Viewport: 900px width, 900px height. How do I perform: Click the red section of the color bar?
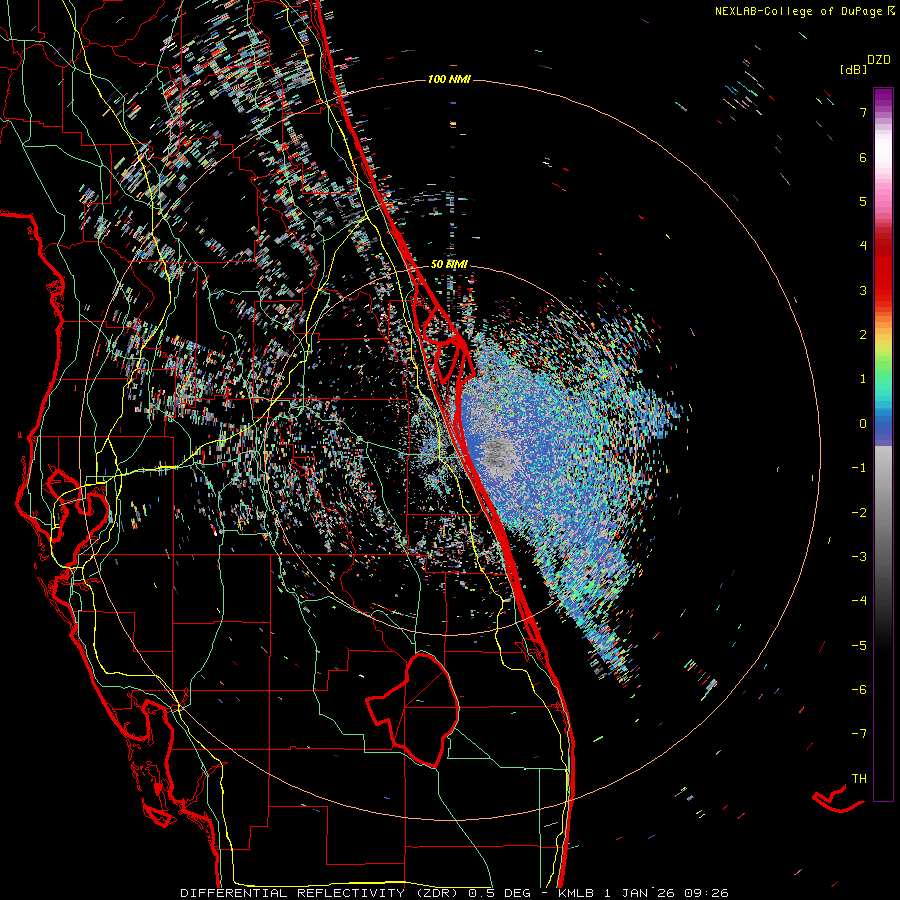[883, 270]
